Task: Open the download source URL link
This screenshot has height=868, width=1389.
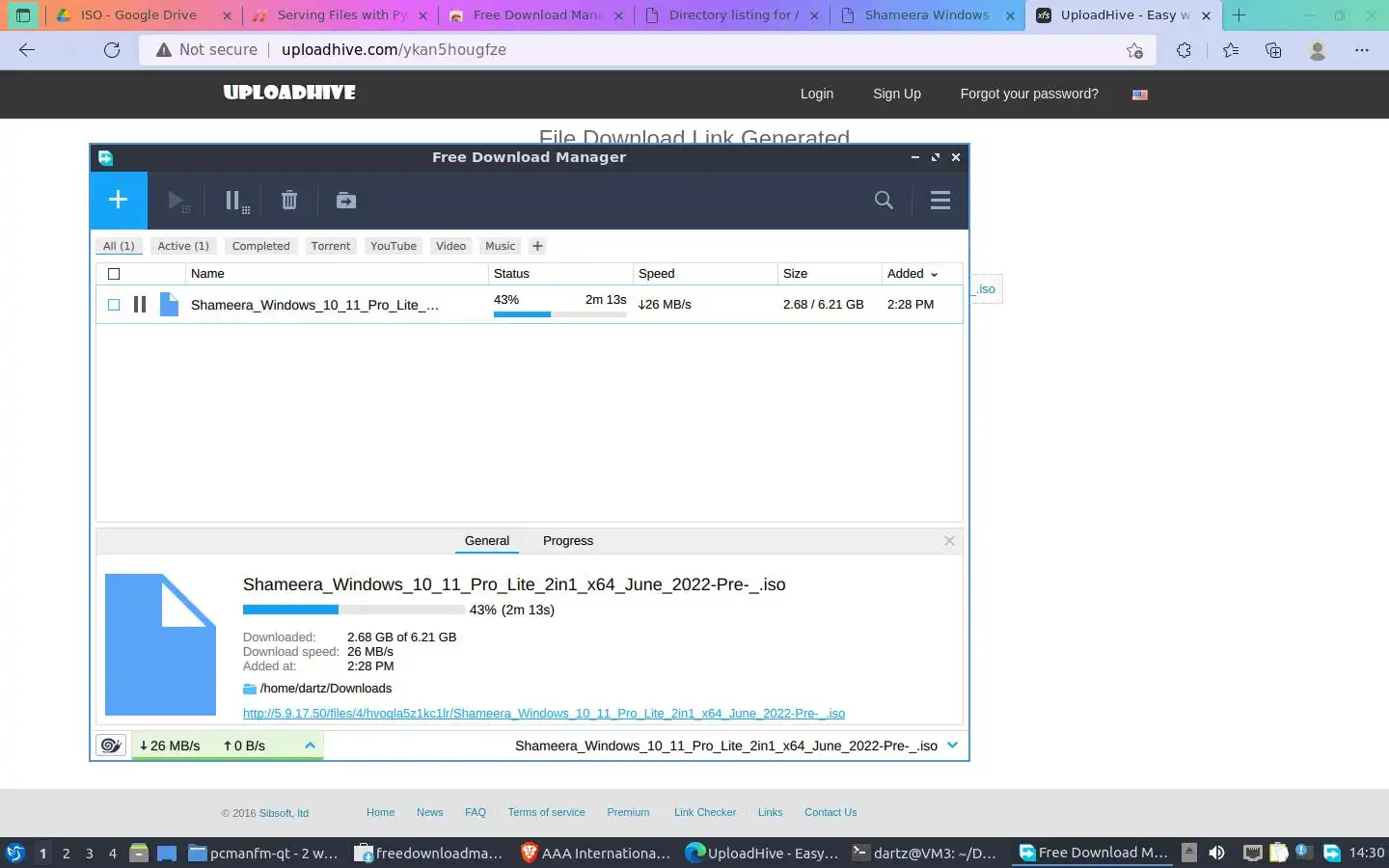Action: click(x=544, y=714)
